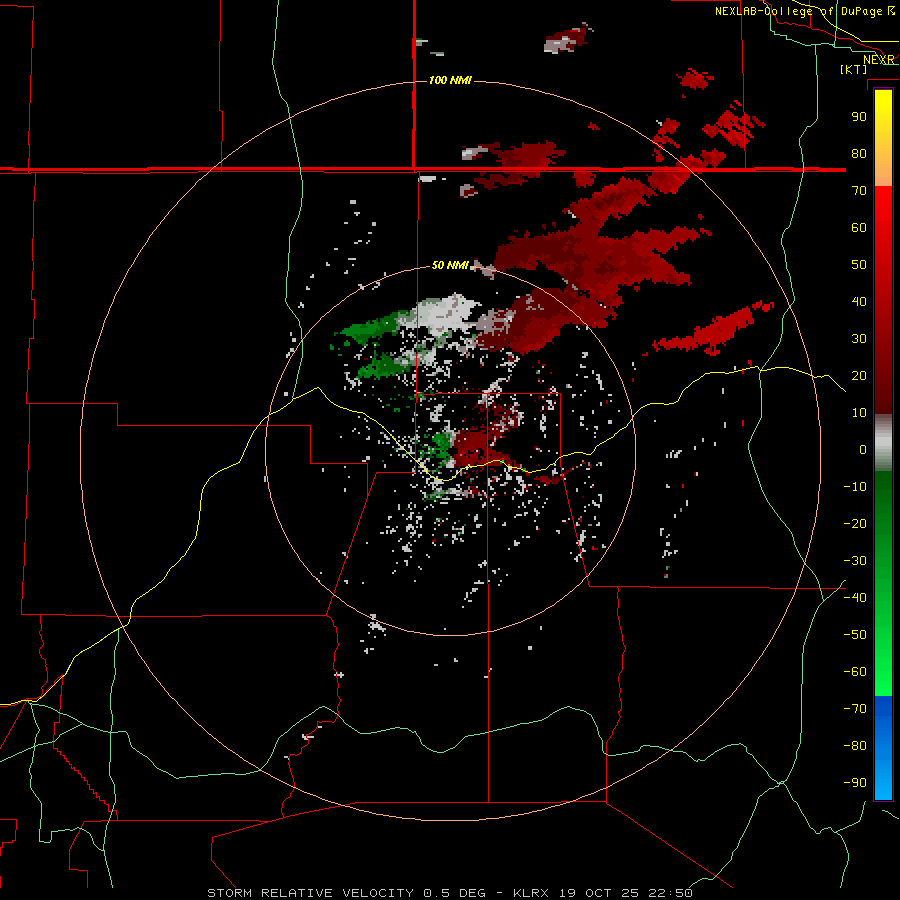Click the 70 value on the velocity scale
This screenshot has height=900, width=900.
tap(859, 191)
